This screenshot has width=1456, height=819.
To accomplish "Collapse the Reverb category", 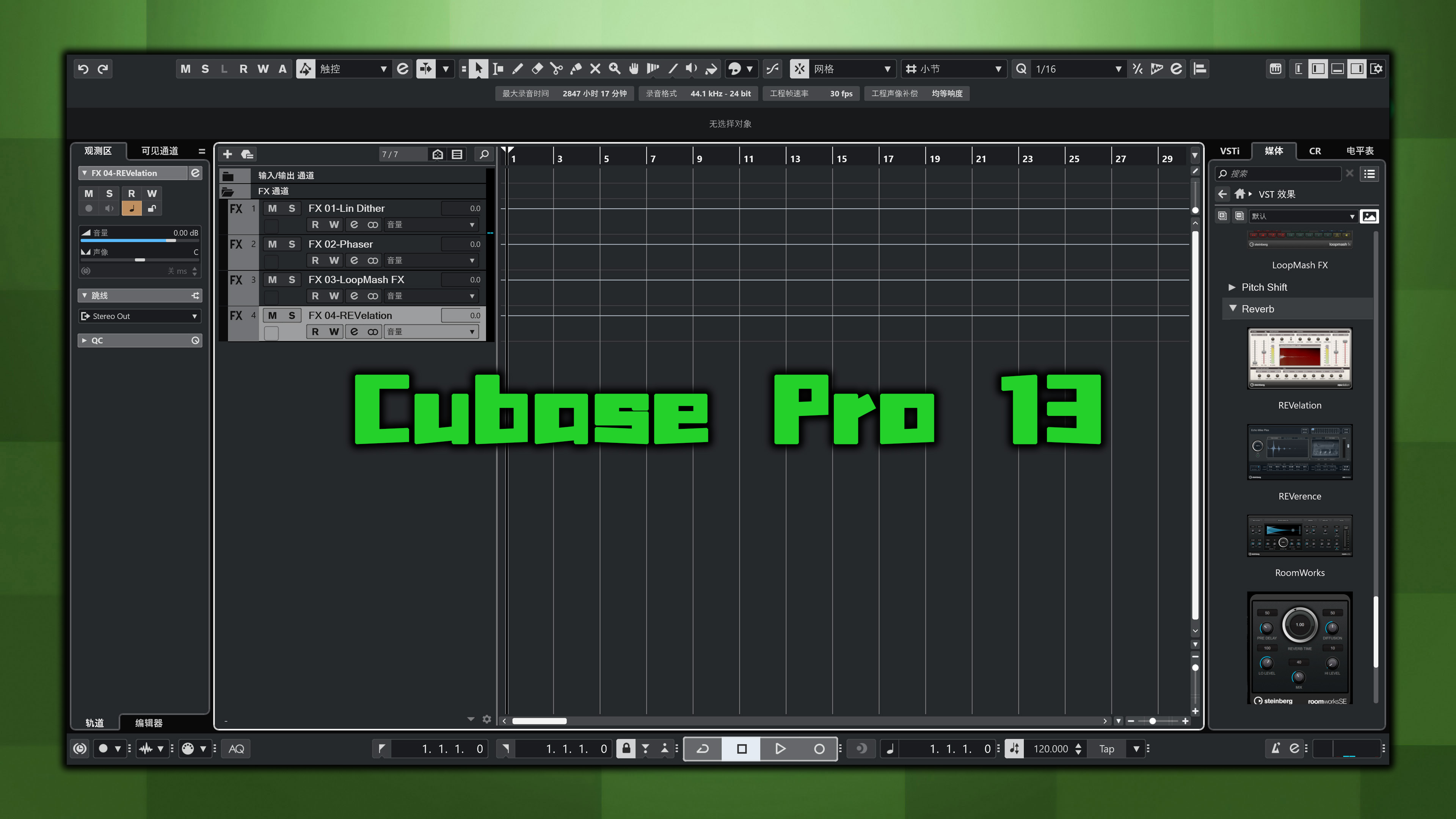I will coord(1233,309).
